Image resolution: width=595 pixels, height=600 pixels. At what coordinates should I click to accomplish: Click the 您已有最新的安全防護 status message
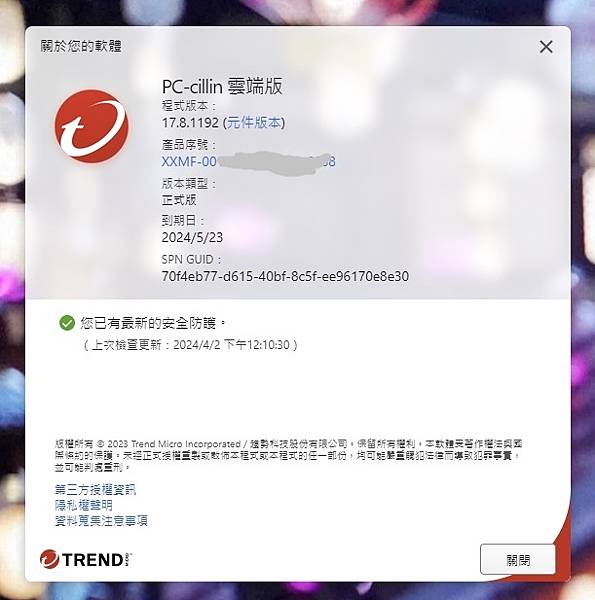[x=153, y=323]
